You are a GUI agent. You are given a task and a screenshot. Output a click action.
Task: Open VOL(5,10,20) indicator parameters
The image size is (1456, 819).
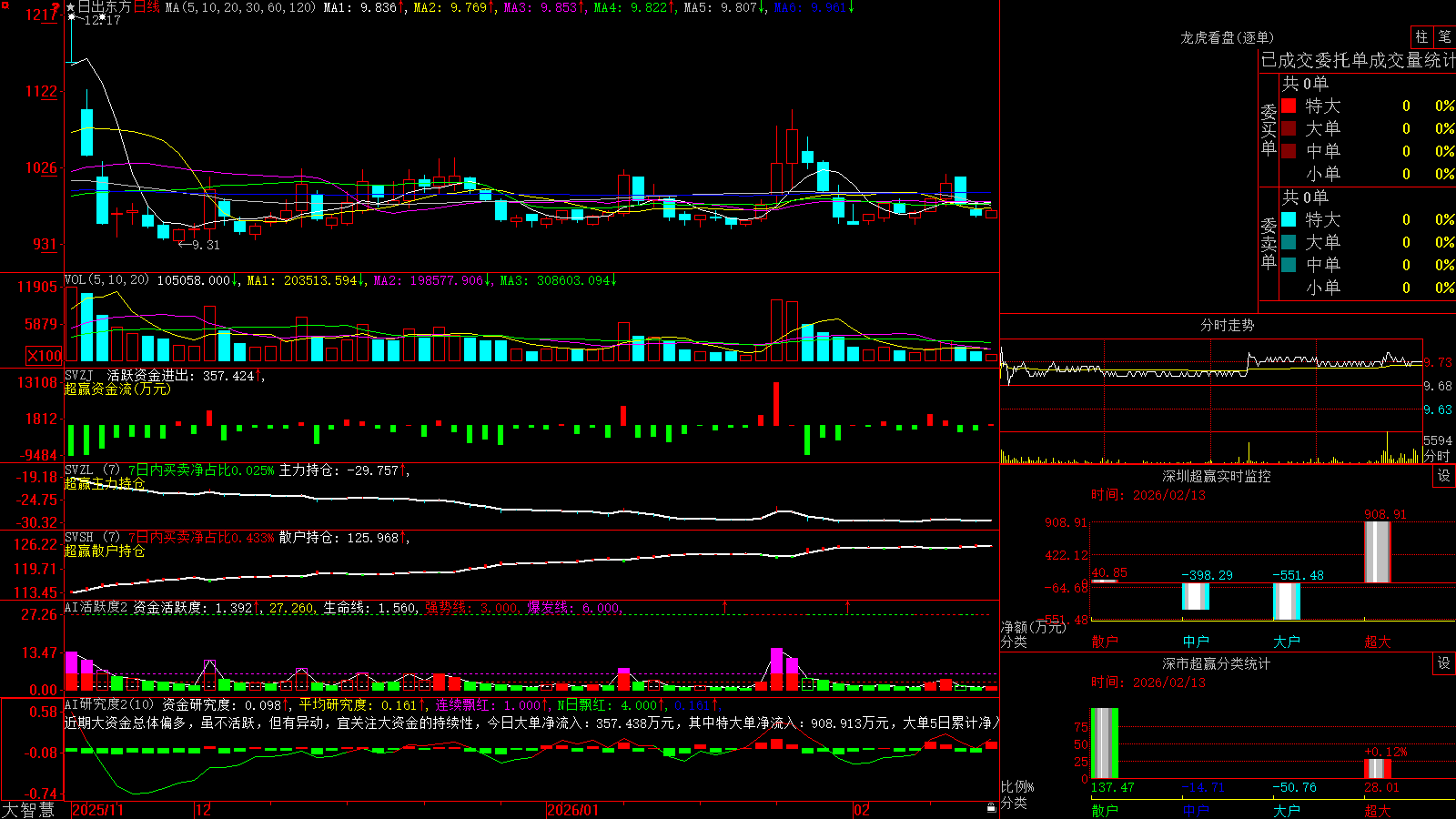point(106,280)
